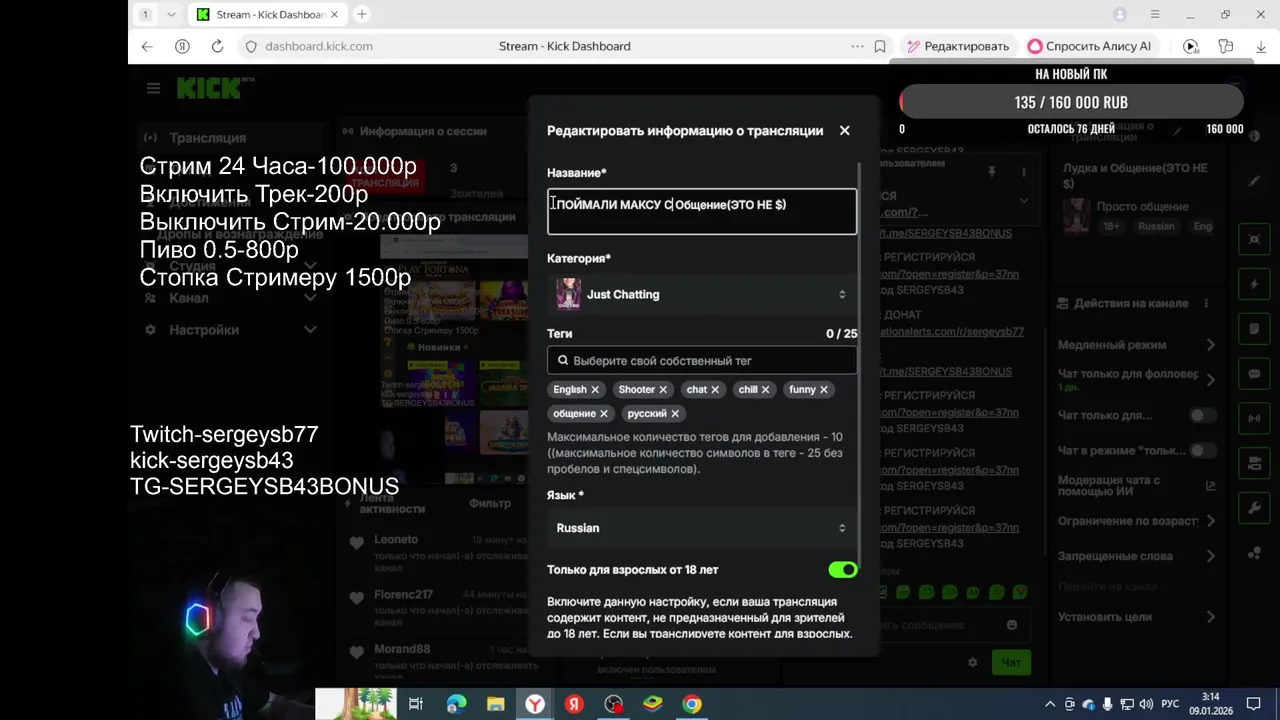Open Запрещенные слова settings
The width and height of the screenshot is (1280, 720).
1137,556
